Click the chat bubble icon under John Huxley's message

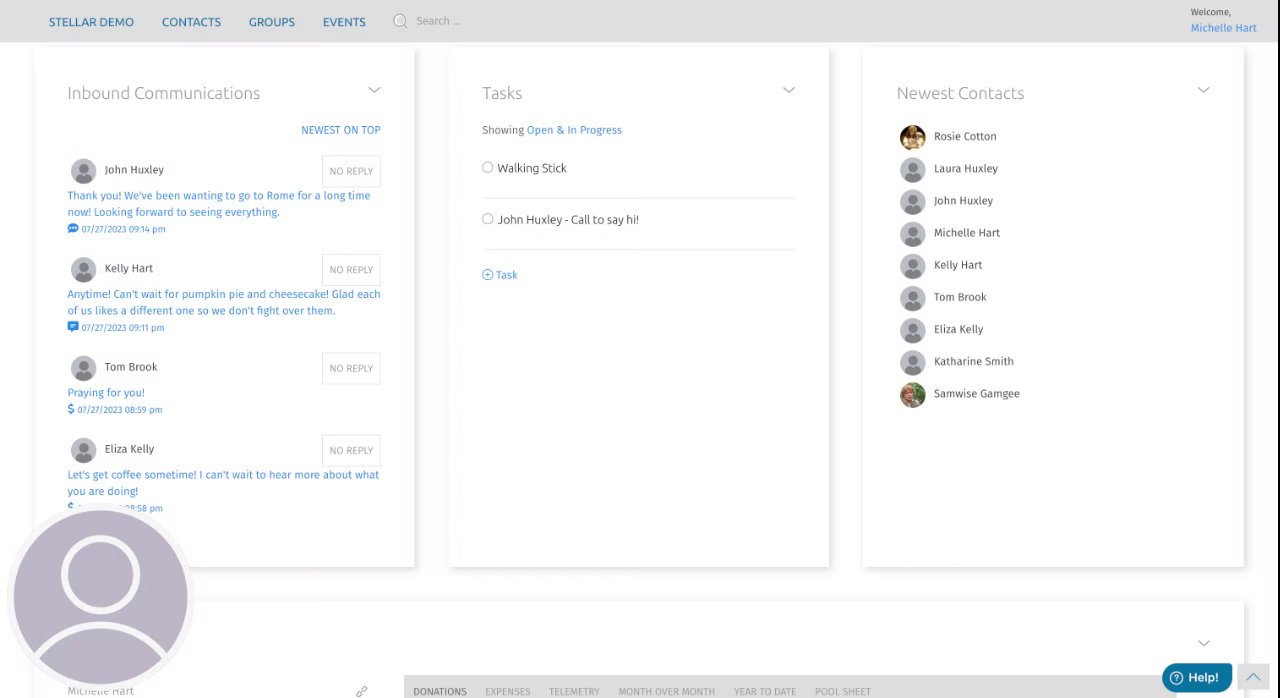pyautogui.click(x=73, y=229)
